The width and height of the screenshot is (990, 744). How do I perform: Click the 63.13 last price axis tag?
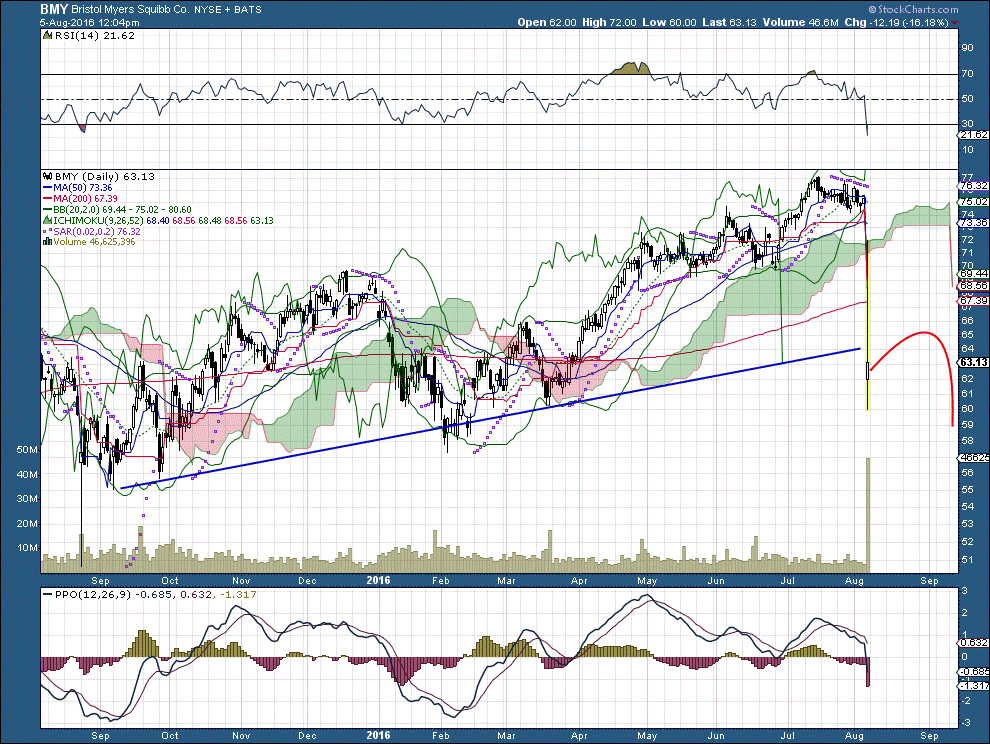(973, 363)
